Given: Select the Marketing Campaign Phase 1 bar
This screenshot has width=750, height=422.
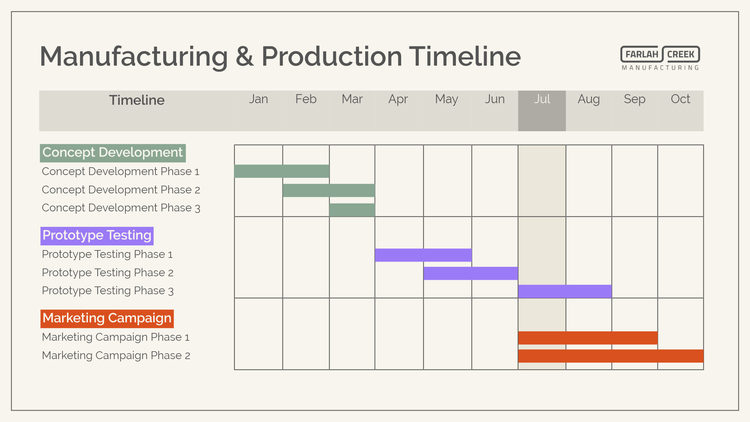Looking at the screenshot, I should 587,337.
